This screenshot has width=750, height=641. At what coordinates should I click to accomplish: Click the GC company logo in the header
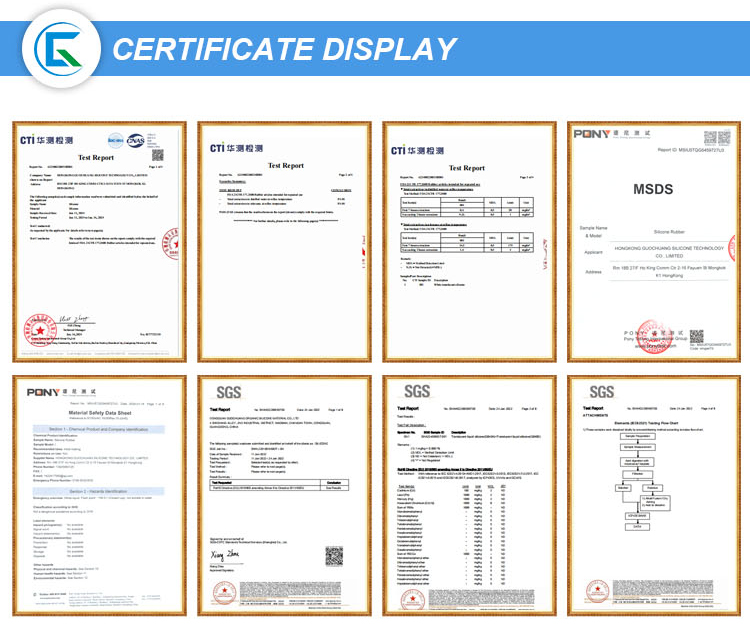pyautogui.click(x=59, y=47)
